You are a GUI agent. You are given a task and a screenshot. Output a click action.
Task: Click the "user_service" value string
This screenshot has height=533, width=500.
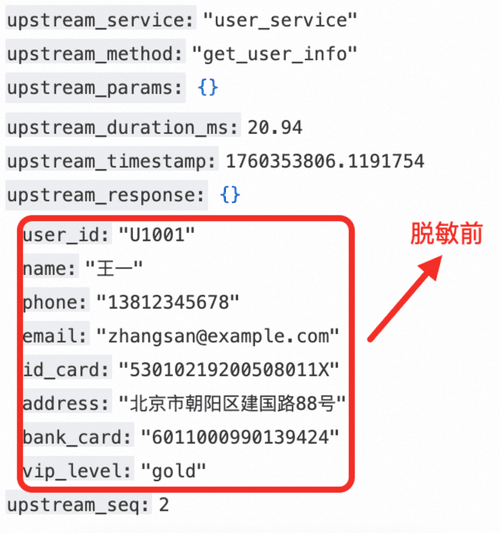click(x=280, y=20)
